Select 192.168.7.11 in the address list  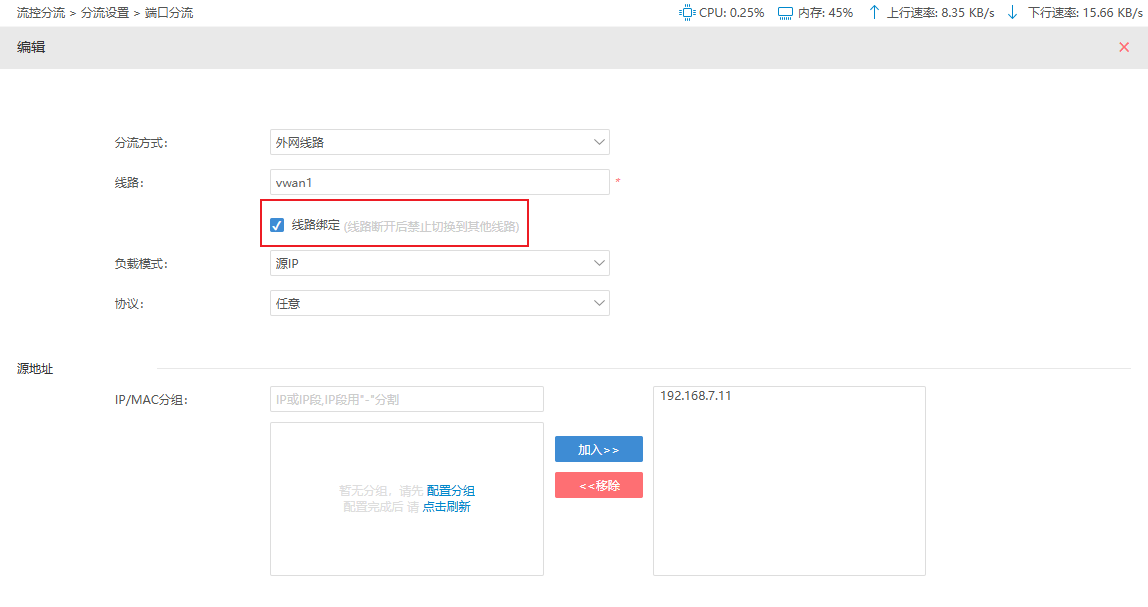coord(696,396)
